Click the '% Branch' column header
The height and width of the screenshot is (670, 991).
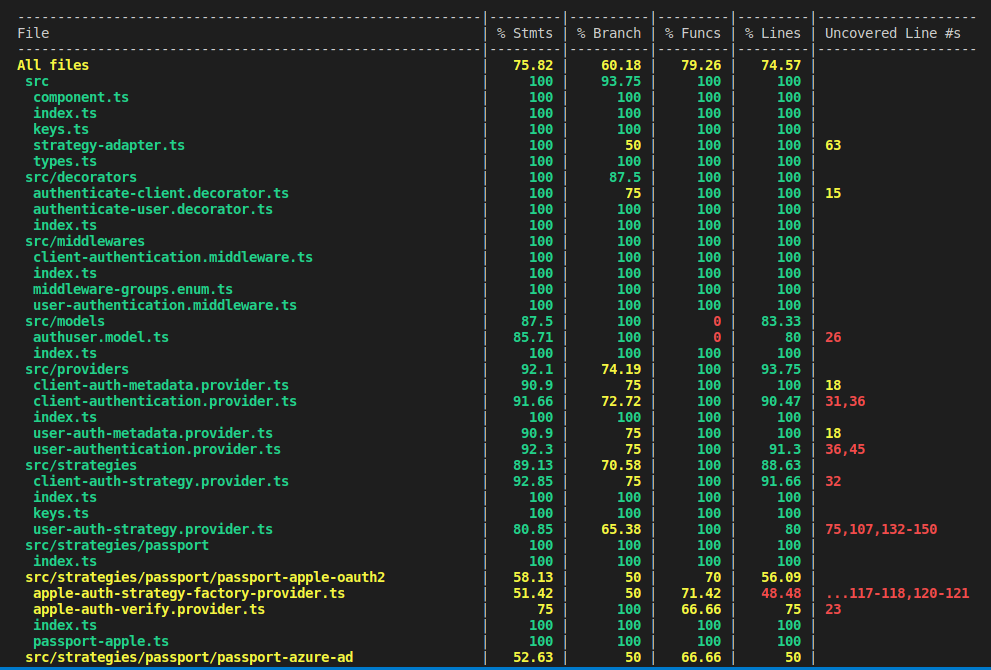[609, 34]
